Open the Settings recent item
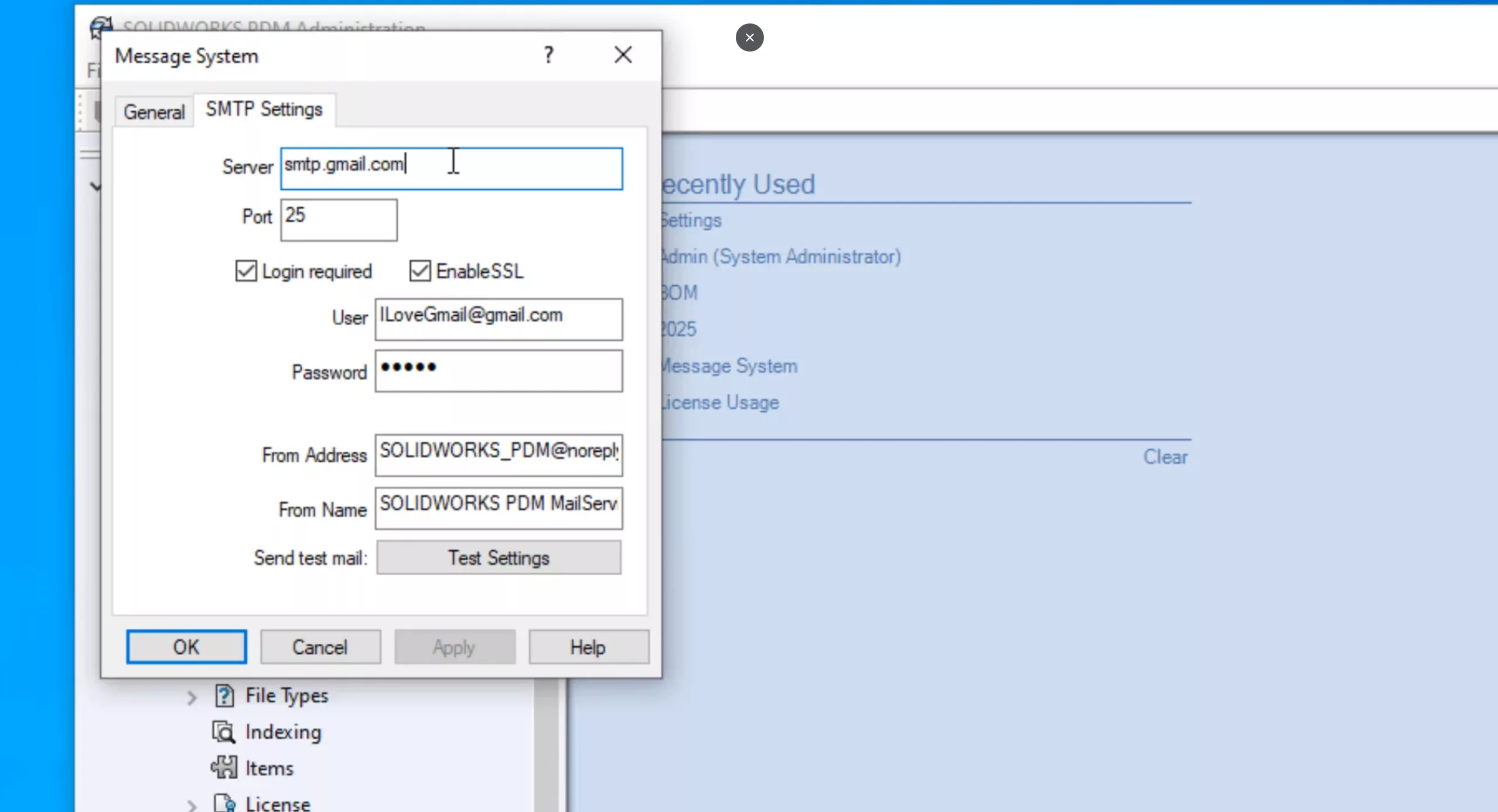 pyautogui.click(x=691, y=221)
